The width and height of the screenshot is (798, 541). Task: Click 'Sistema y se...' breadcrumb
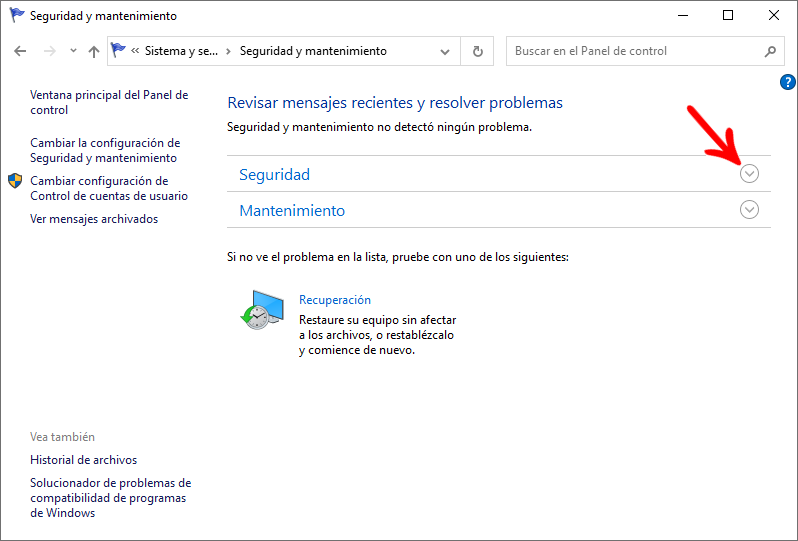click(x=181, y=51)
